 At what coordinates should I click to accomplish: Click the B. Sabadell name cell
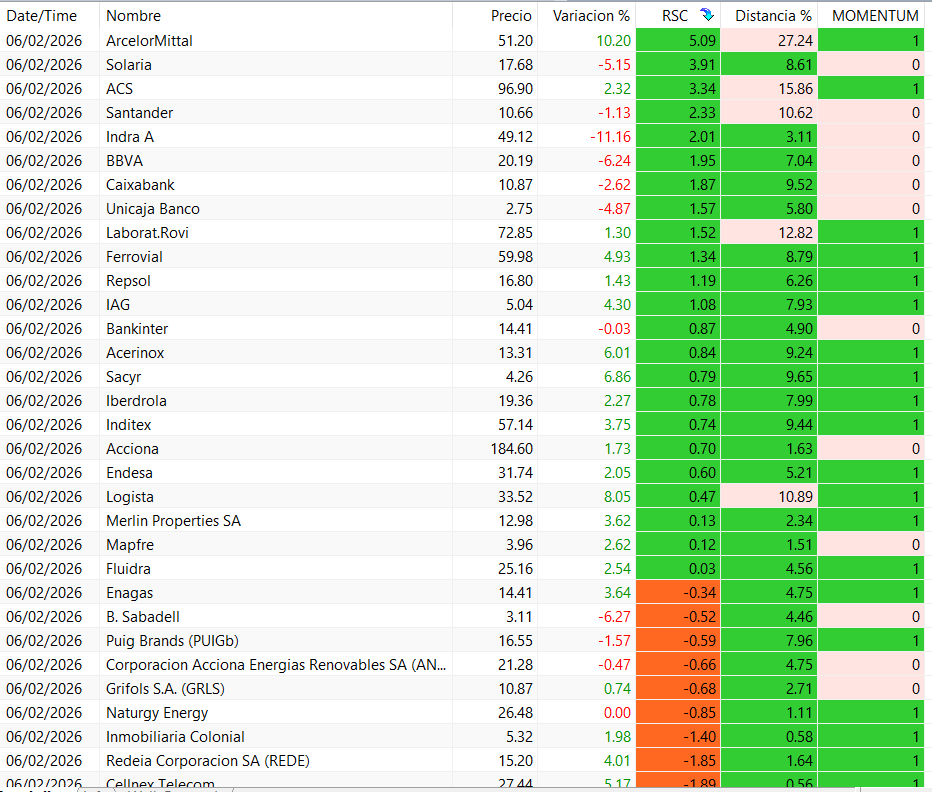tap(143, 617)
